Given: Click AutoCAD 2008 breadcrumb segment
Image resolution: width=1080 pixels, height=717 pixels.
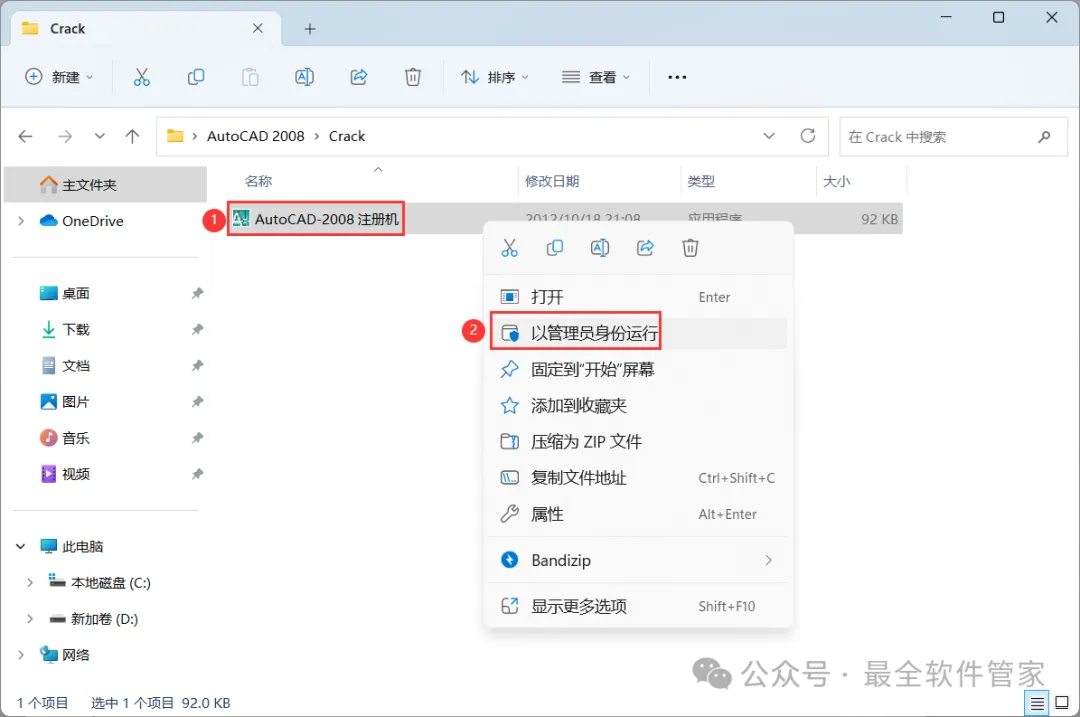Looking at the screenshot, I should tap(256, 136).
